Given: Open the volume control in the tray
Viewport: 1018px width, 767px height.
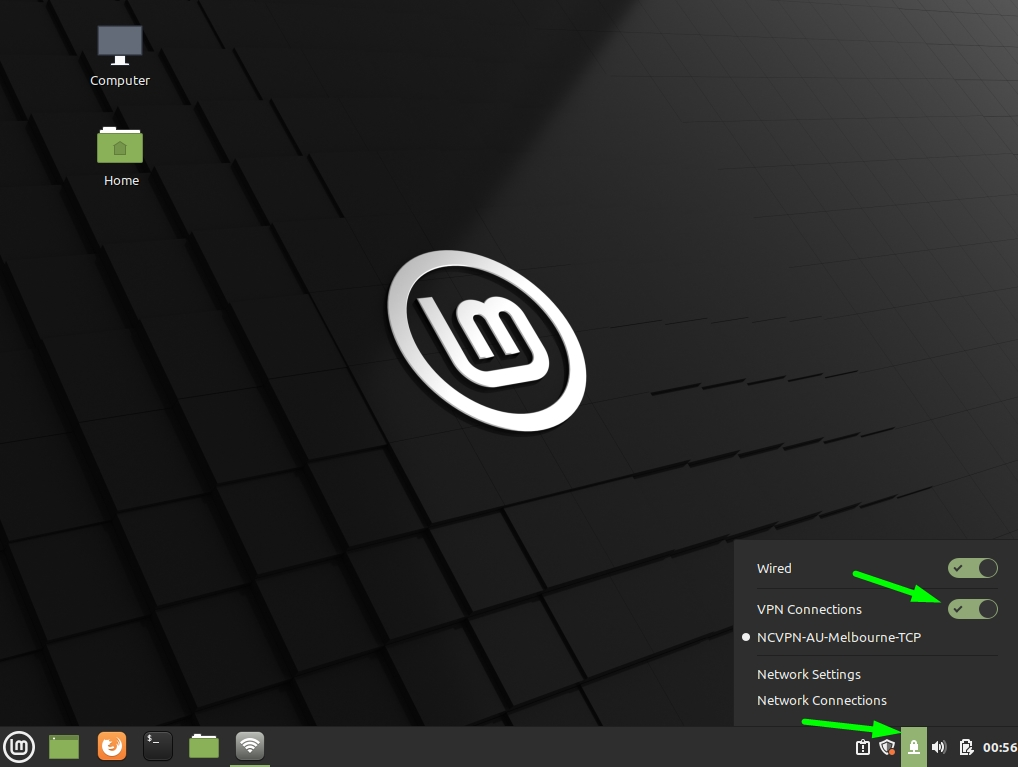Looking at the screenshot, I should tap(938, 747).
